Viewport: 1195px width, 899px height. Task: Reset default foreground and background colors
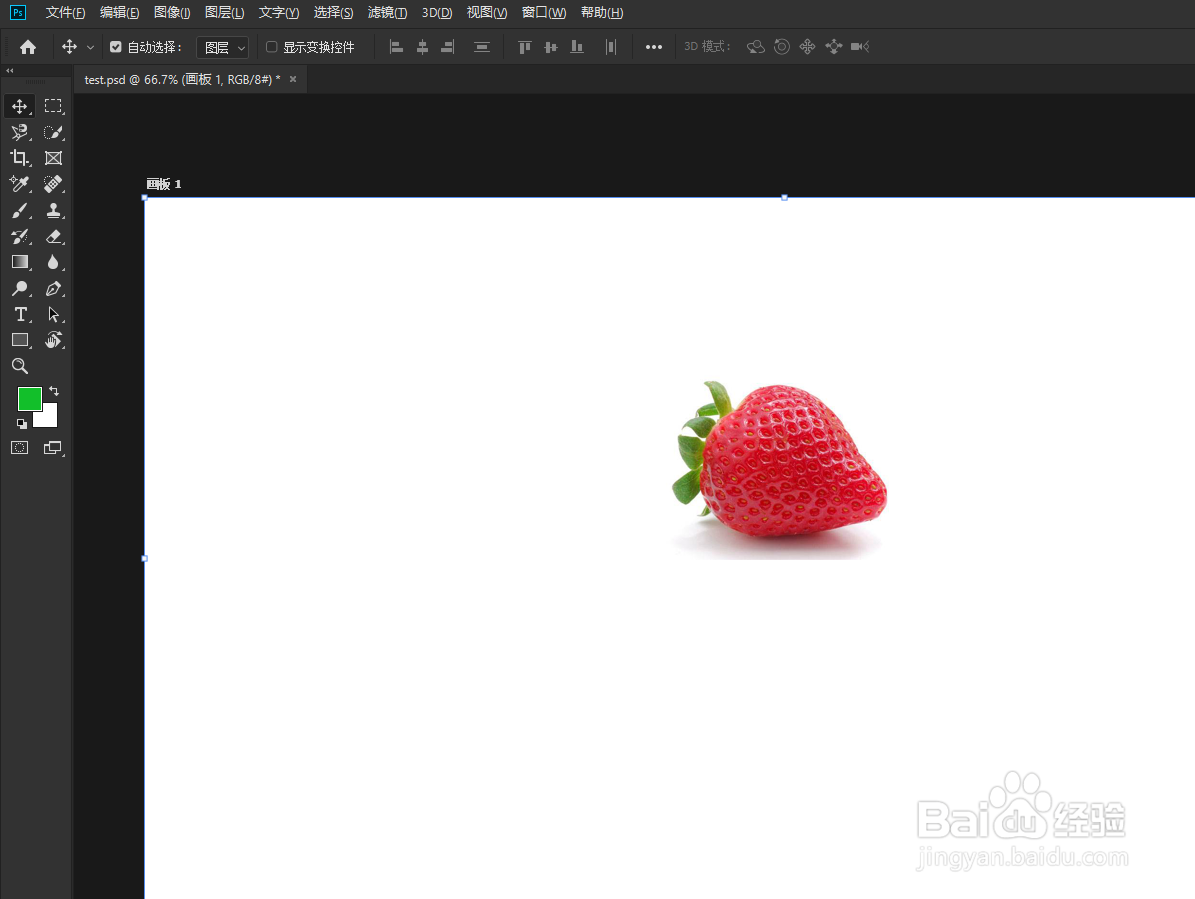tap(21, 424)
